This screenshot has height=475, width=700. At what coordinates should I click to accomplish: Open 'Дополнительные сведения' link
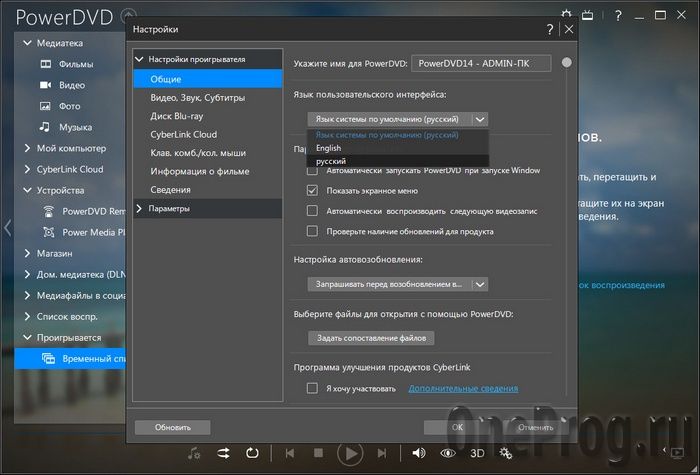[x=462, y=388]
